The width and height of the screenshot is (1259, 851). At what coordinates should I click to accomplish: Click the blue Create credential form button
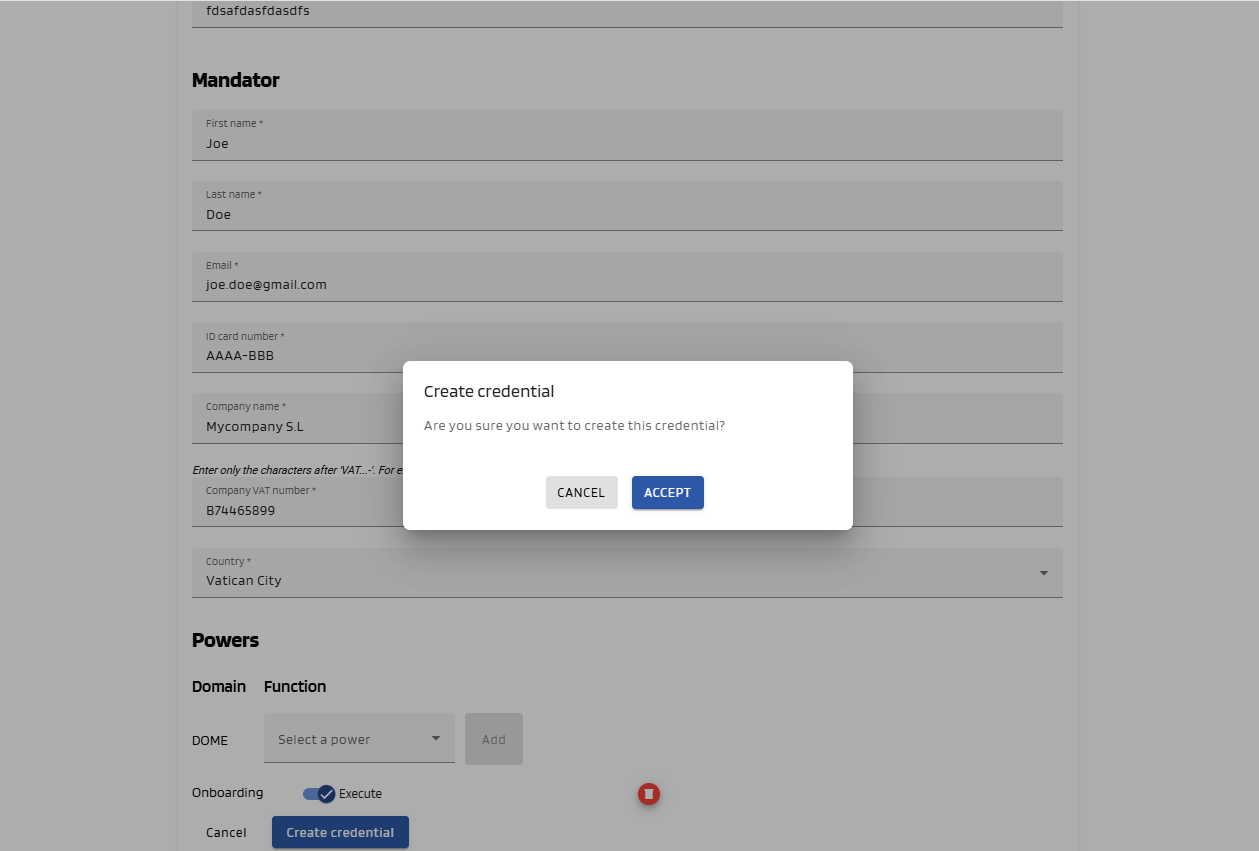tap(340, 832)
